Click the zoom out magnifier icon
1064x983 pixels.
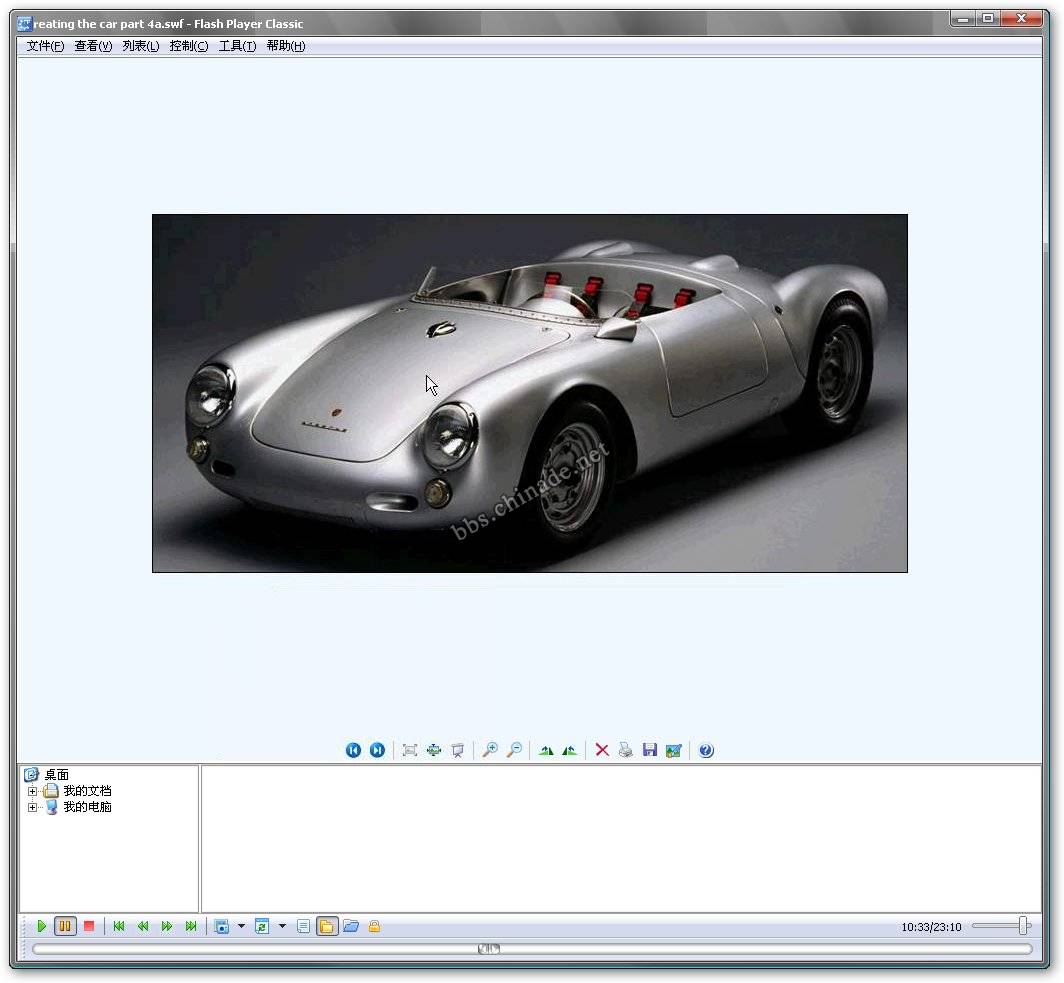(514, 750)
